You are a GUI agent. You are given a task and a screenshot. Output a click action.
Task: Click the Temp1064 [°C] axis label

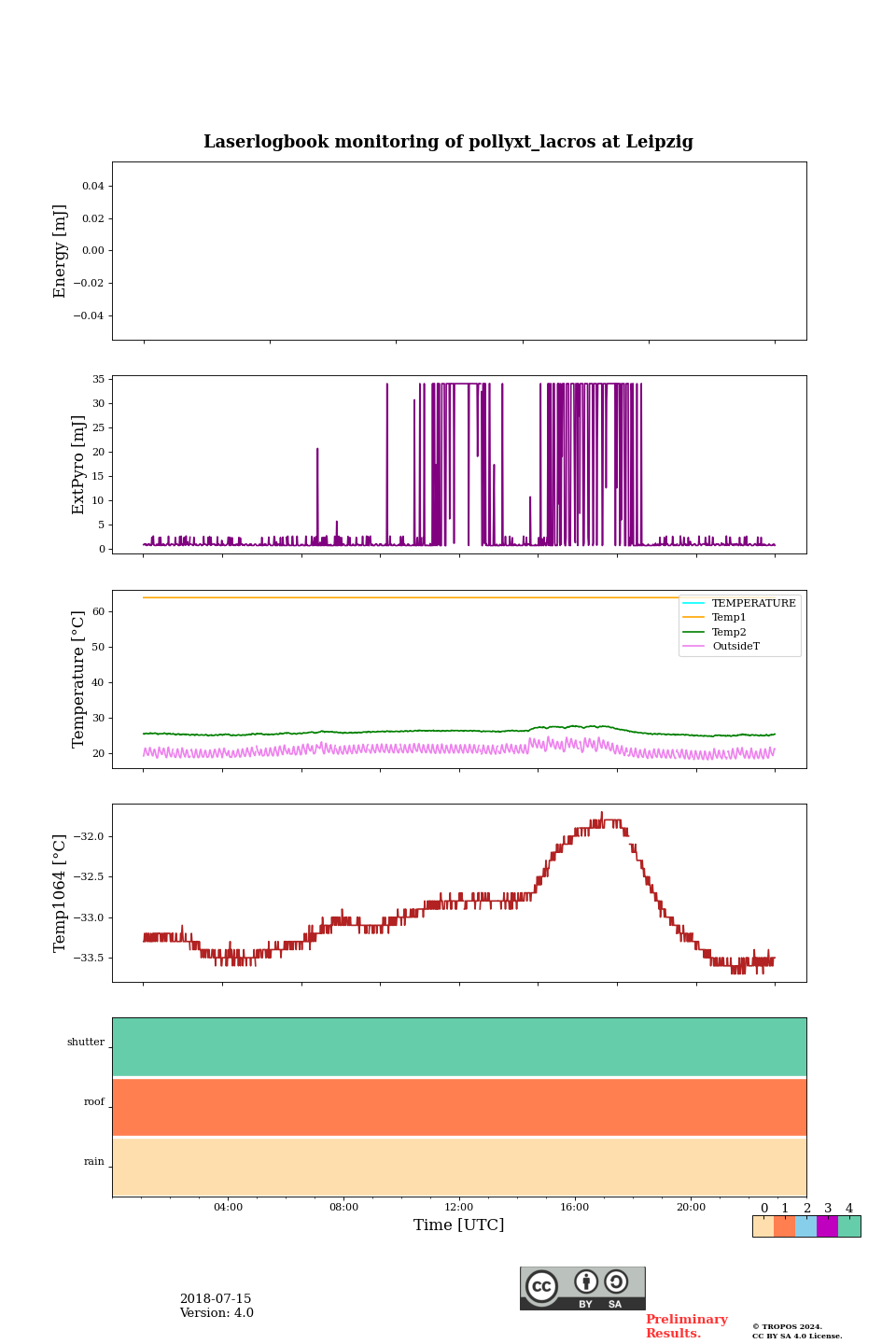click(61, 893)
